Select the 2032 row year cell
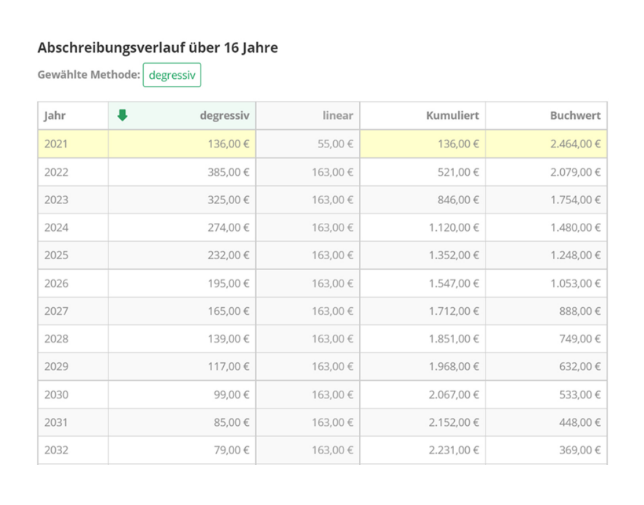Image resolution: width=644 pixels, height=505 pixels. (57, 451)
